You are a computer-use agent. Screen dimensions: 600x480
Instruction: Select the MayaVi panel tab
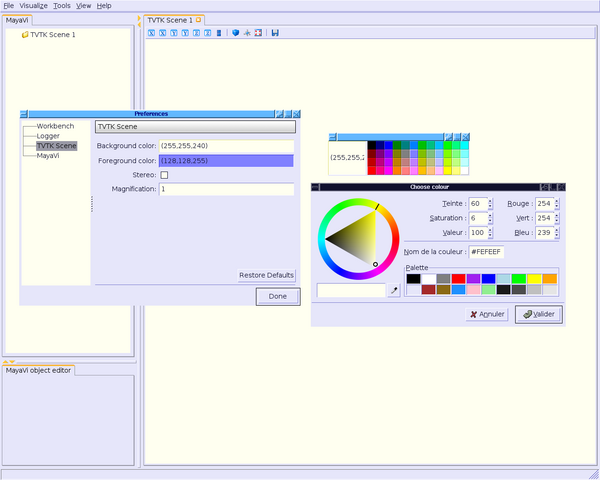click(x=17, y=20)
